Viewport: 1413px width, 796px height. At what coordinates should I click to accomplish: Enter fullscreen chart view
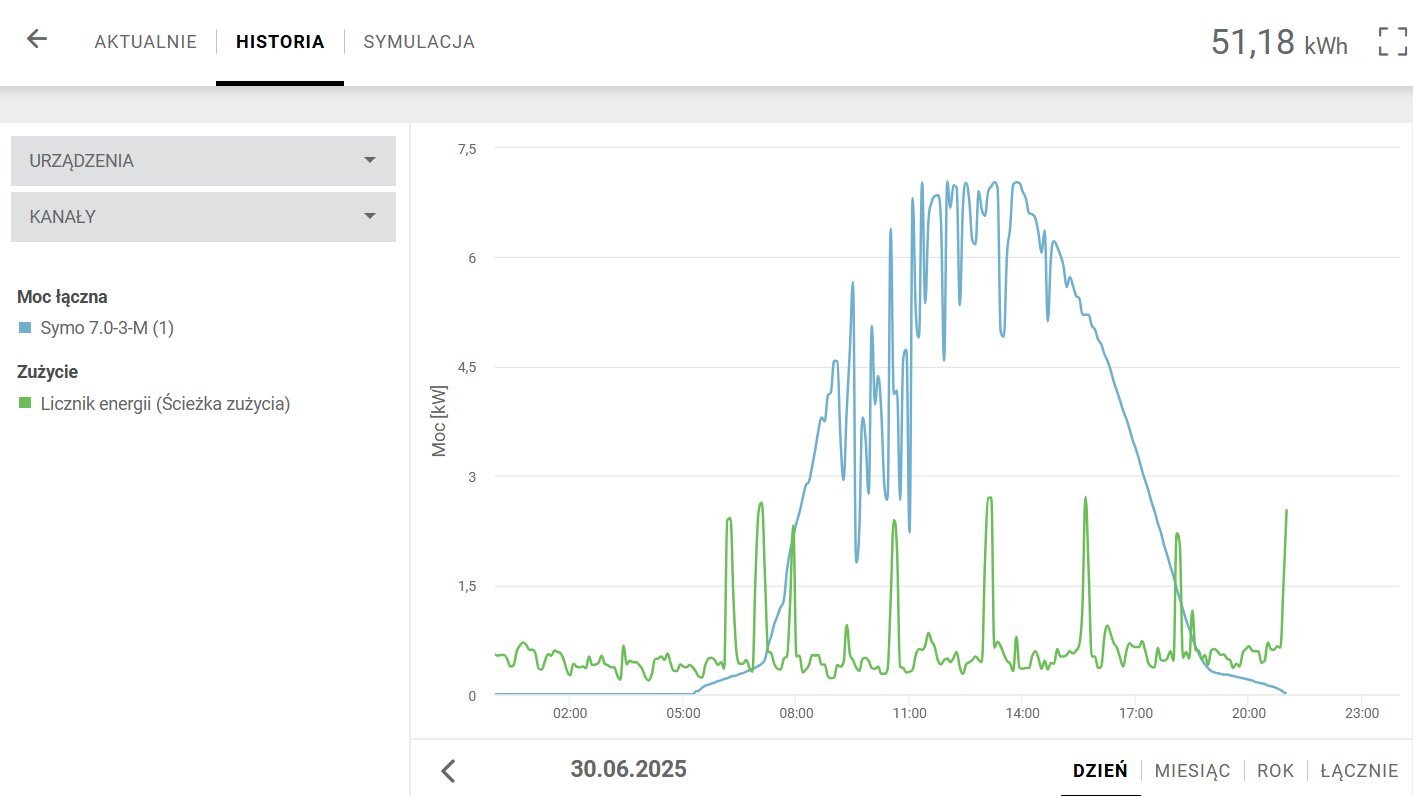[1392, 42]
